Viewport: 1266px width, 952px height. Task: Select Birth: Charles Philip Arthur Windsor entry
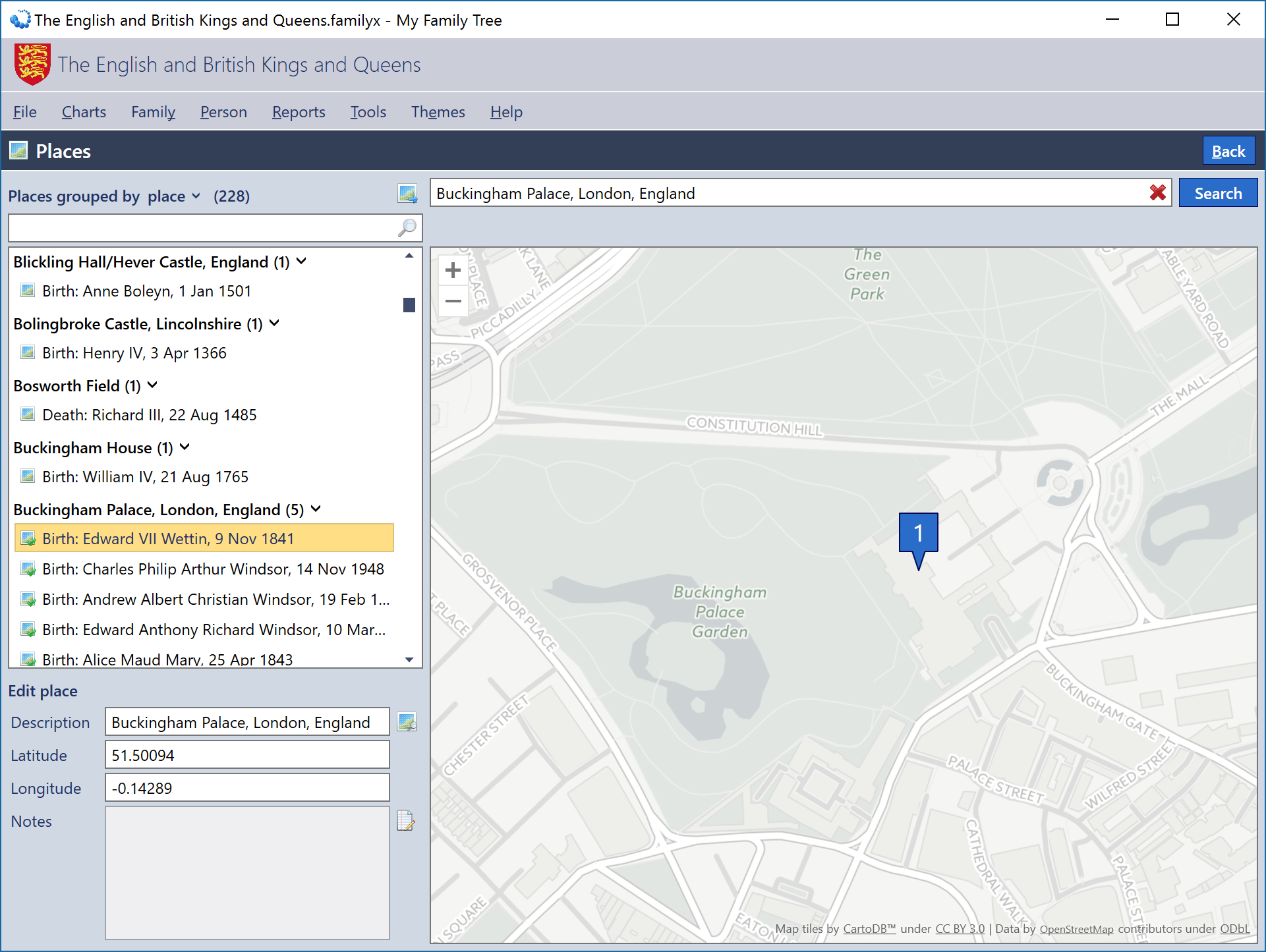coord(212,569)
